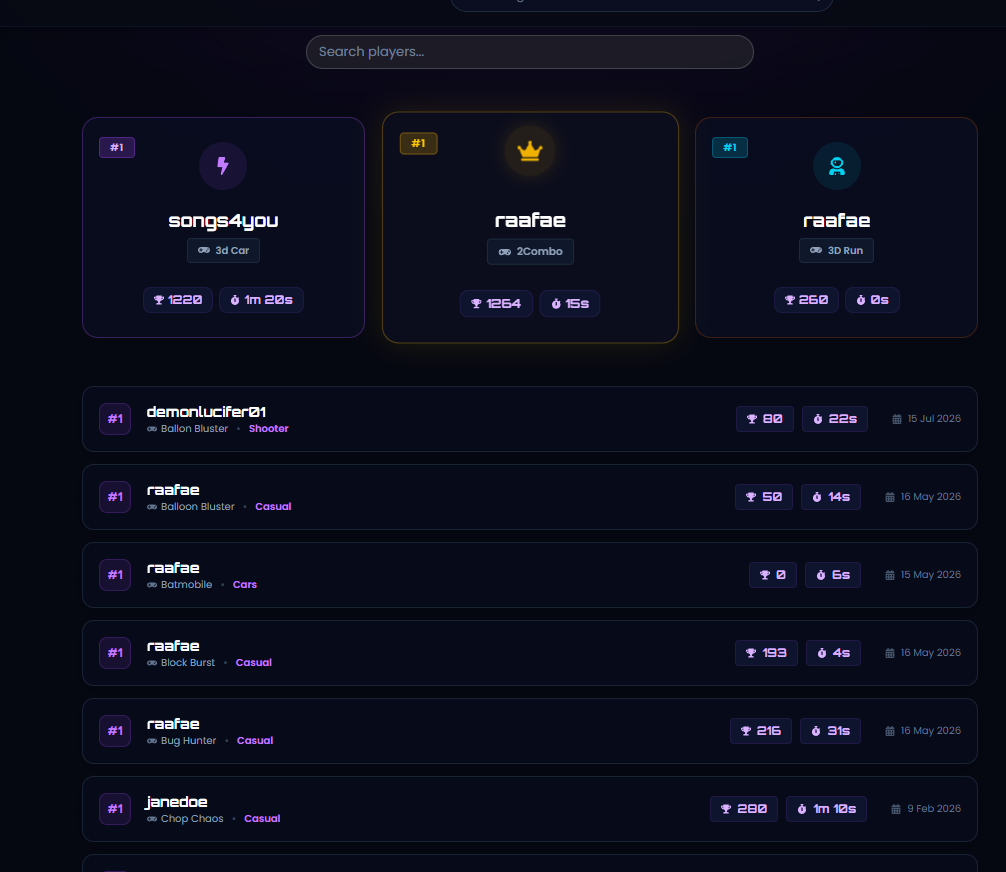1006x872 pixels.
Task: Select the gold #1 badge on 2Combo card
Action: (418, 143)
